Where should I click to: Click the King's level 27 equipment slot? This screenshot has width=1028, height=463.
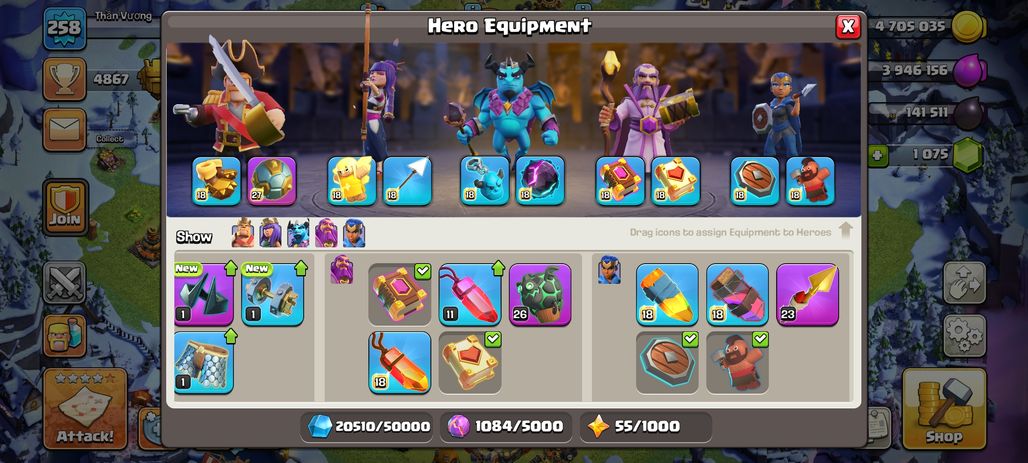point(272,181)
